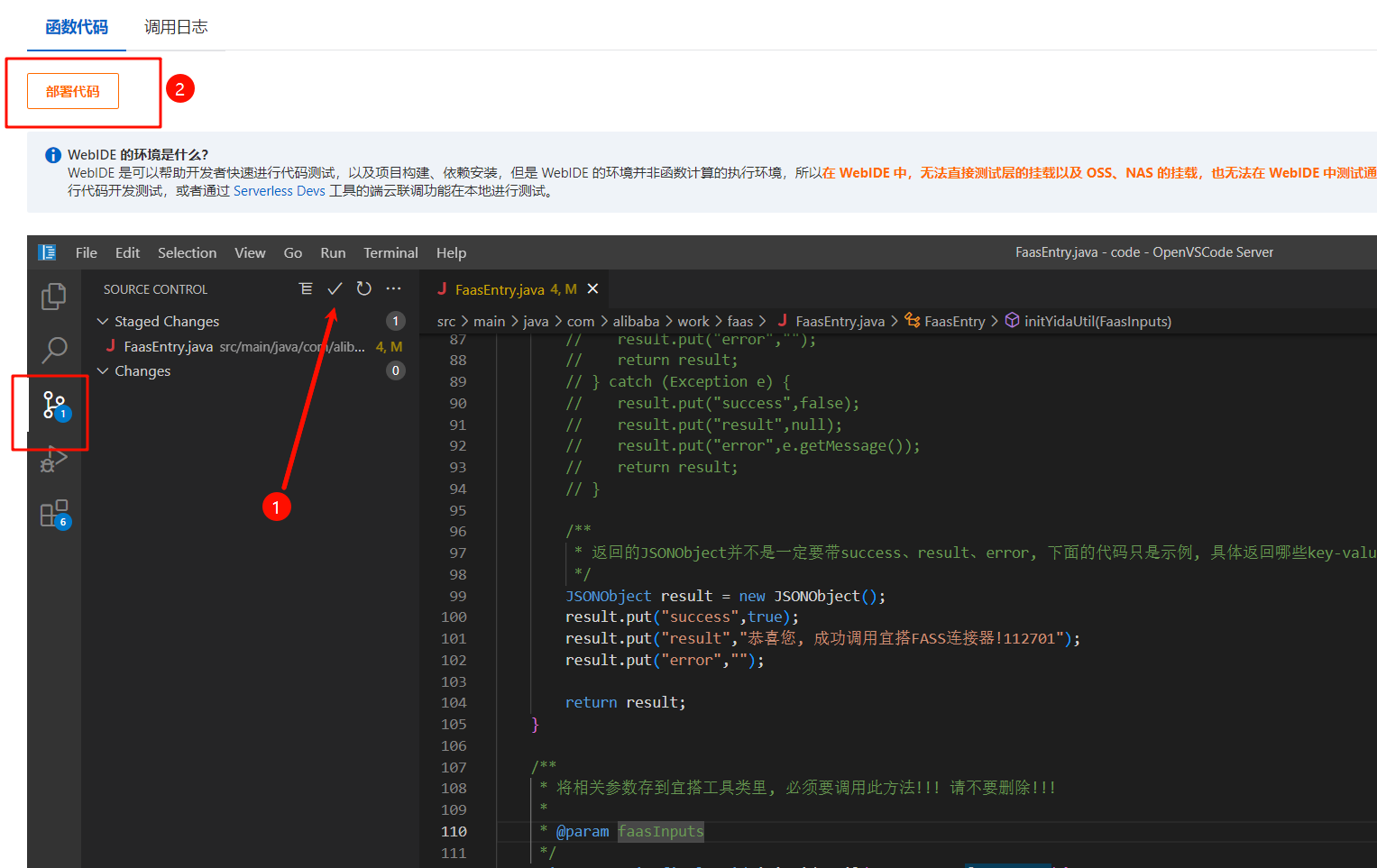
Task: Open the Help menu
Action: [451, 252]
